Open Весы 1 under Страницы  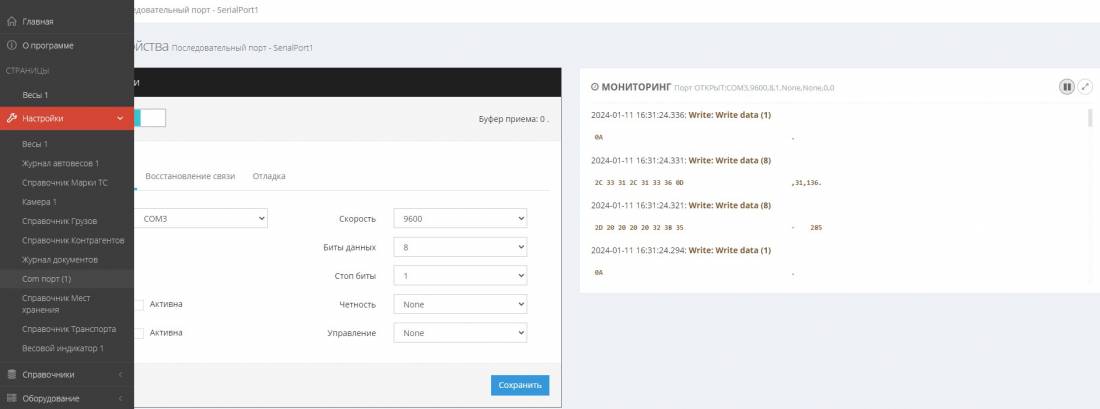(35, 95)
